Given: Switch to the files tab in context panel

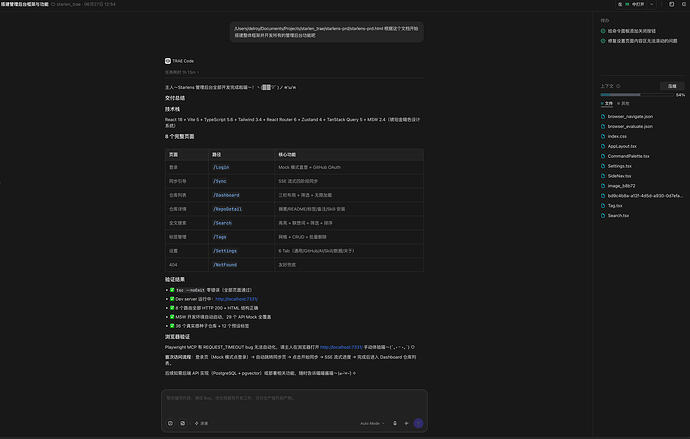Looking at the screenshot, I should [607, 103].
